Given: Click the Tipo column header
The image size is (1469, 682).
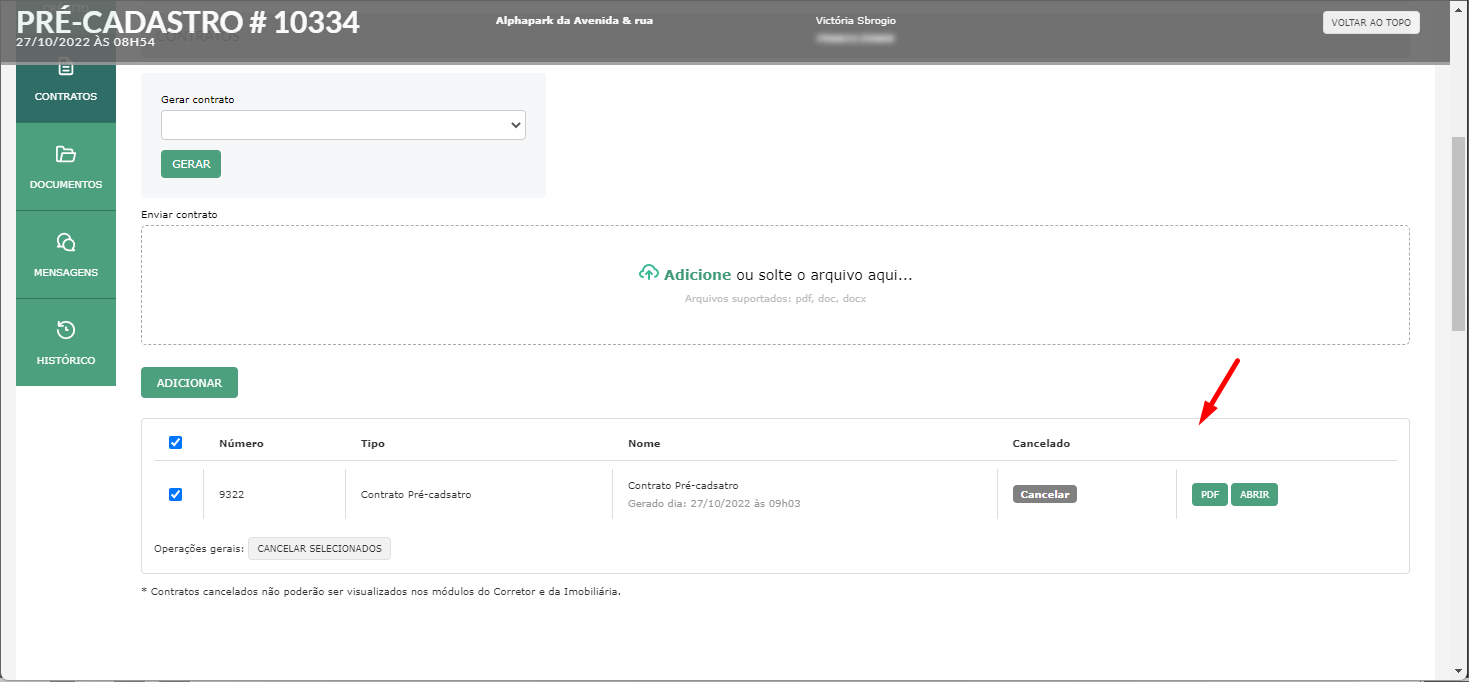Looking at the screenshot, I should point(373,443).
